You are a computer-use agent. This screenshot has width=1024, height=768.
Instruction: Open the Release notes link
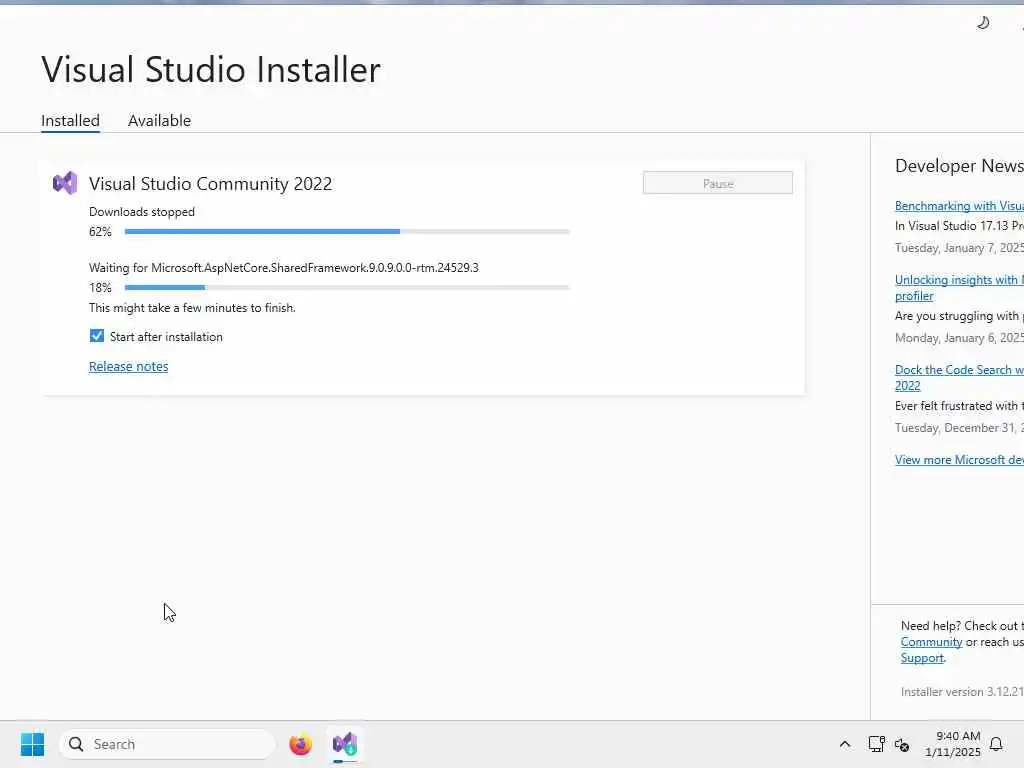tap(129, 366)
